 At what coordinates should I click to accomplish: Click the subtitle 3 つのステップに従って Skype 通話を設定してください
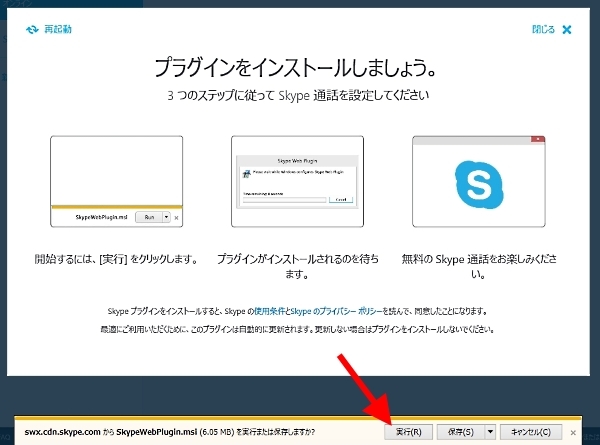point(298,95)
